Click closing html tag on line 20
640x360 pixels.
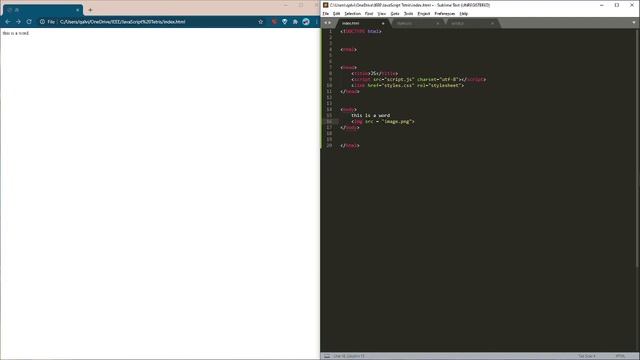tap(350, 145)
